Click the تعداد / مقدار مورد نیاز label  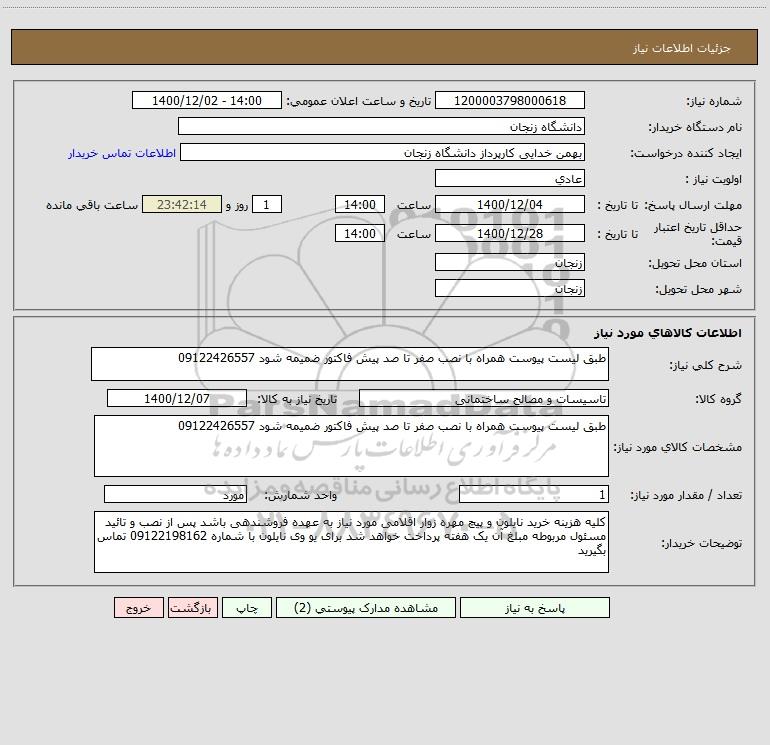686,495
